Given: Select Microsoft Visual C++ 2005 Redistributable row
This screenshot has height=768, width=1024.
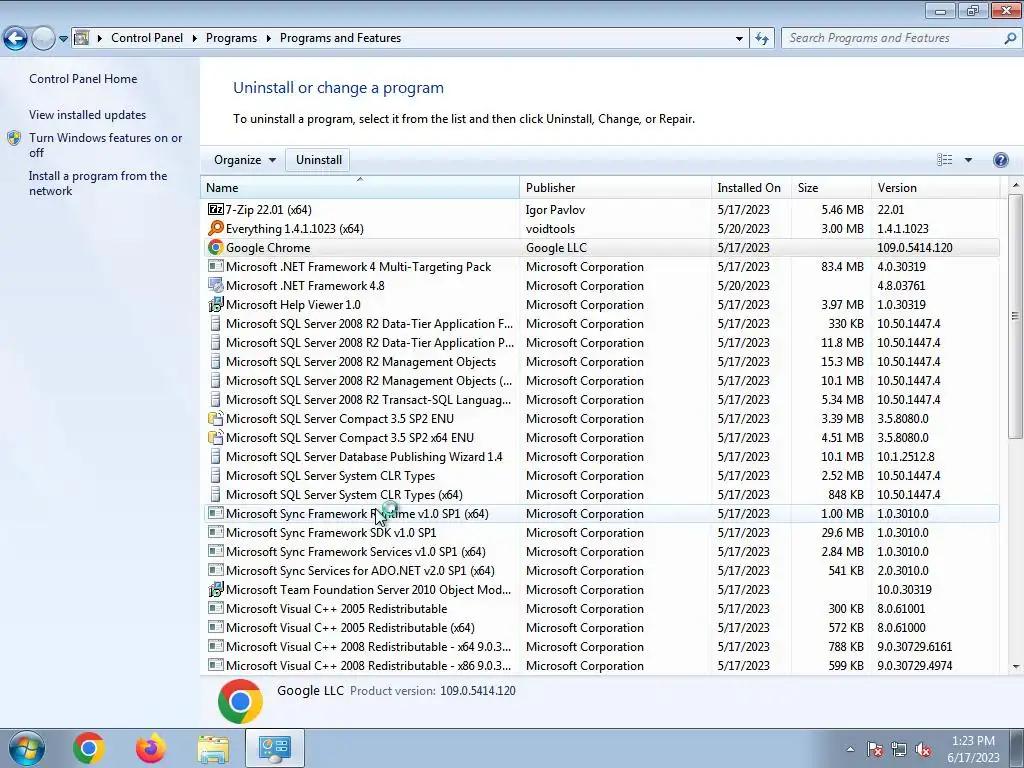Looking at the screenshot, I should pos(601,609).
